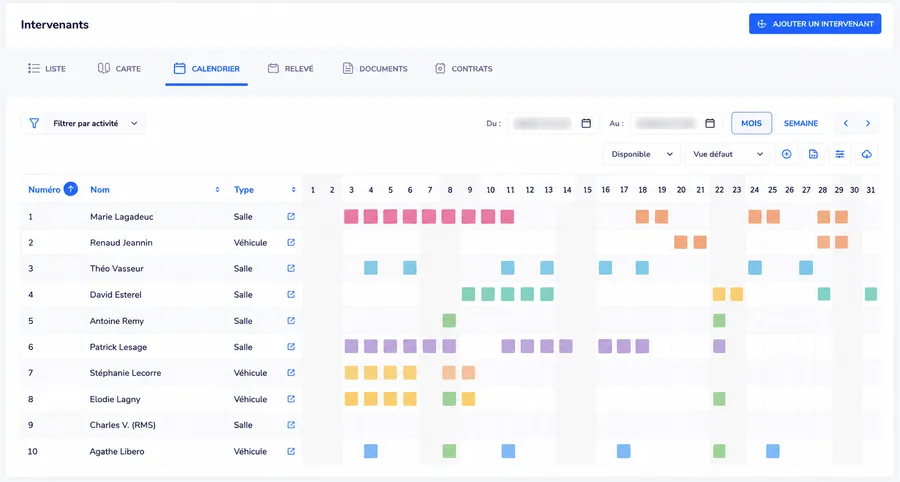Viewport: 900px width, 482px height.
Task: Click the name David Esterel
Action: coord(115,295)
